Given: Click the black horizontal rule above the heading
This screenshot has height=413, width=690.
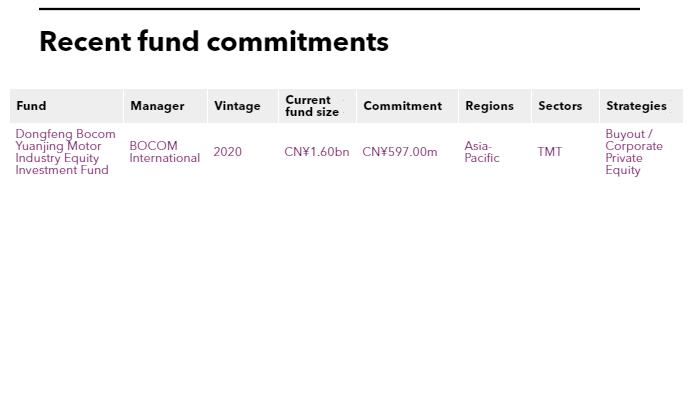Looking at the screenshot, I should [339, 9].
